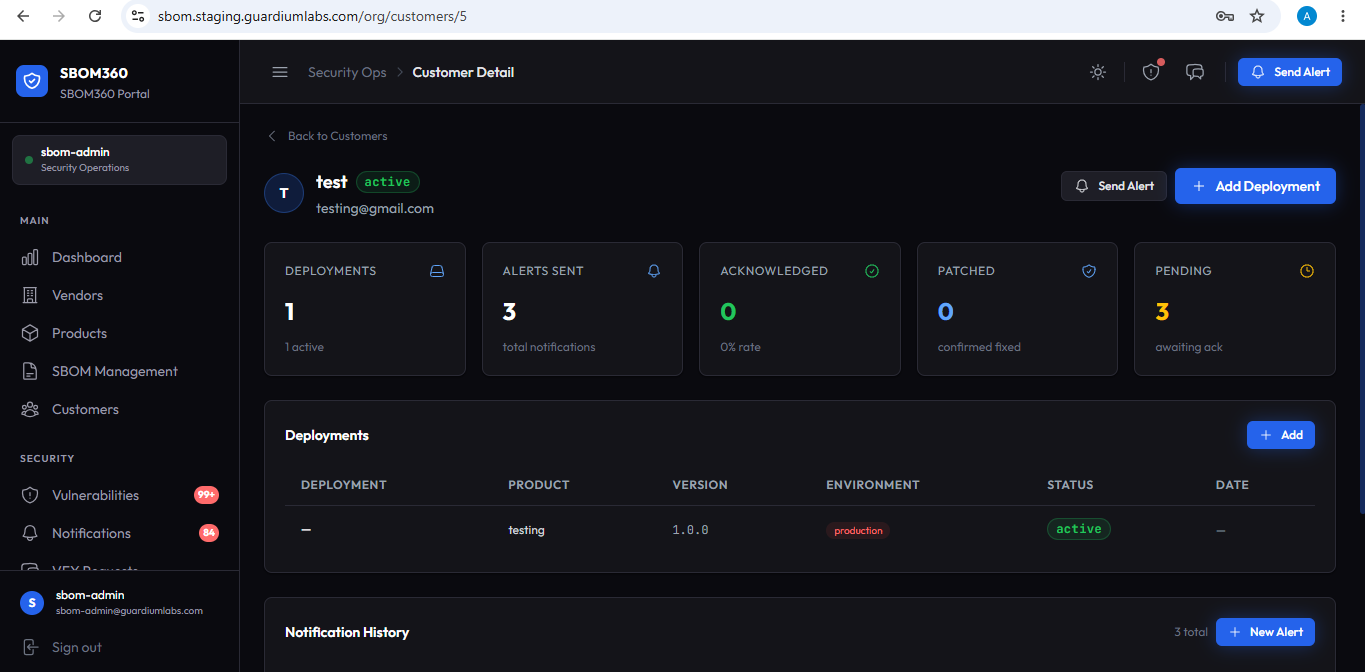Viewport: 1365px width, 672px height.
Task: Click the customer avatar letter T
Action: point(284,193)
